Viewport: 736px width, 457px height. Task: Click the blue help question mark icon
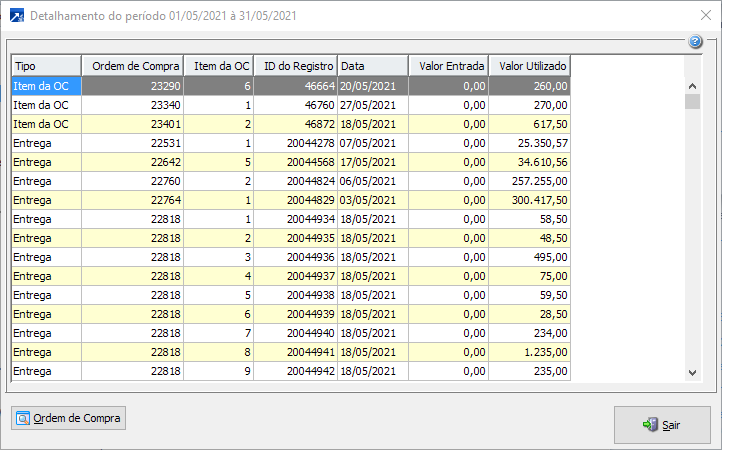[695, 42]
